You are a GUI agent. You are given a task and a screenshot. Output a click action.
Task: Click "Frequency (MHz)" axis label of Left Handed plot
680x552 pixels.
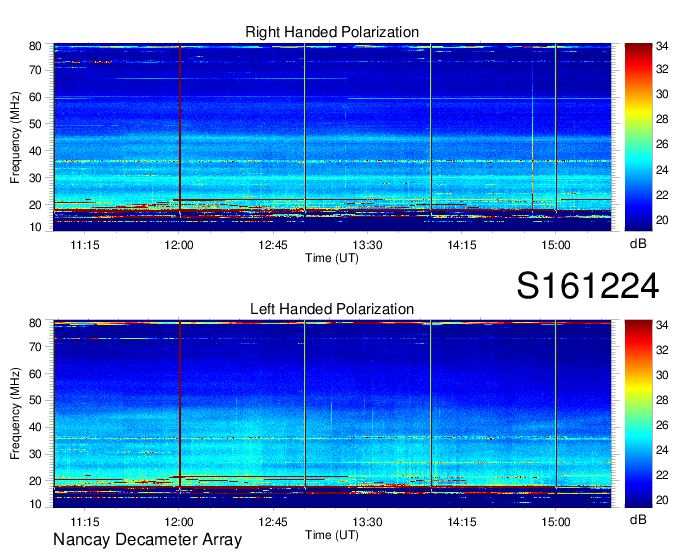click(15, 414)
